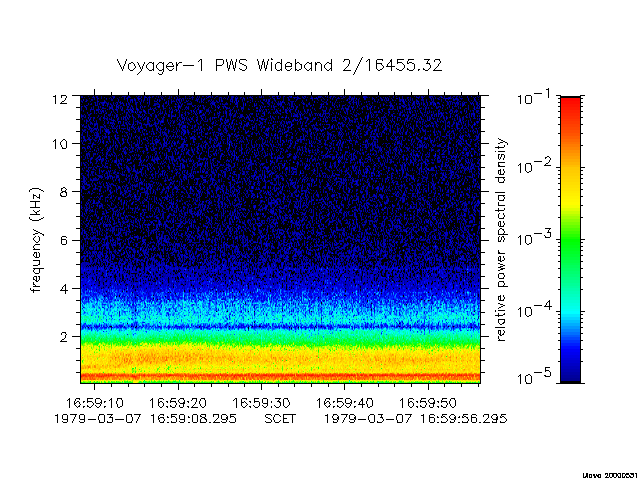Viewport: 640px width, 480px height.
Task: Click the red band at the spectrogram bottom
Action: pos(280,376)
